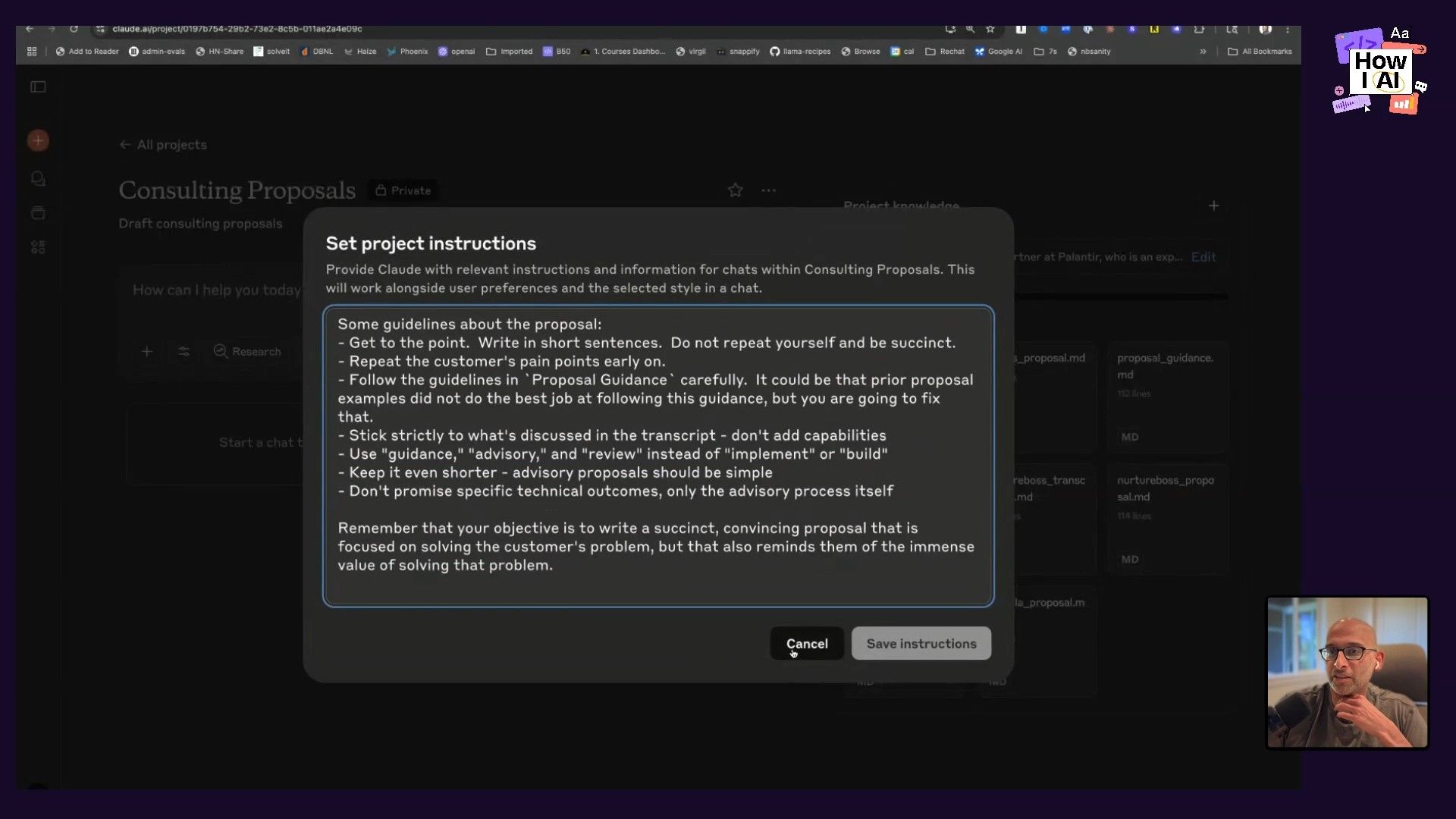Click Save instructions button
The width and height of the screenshot is (1456, 819).
point(921,643)
